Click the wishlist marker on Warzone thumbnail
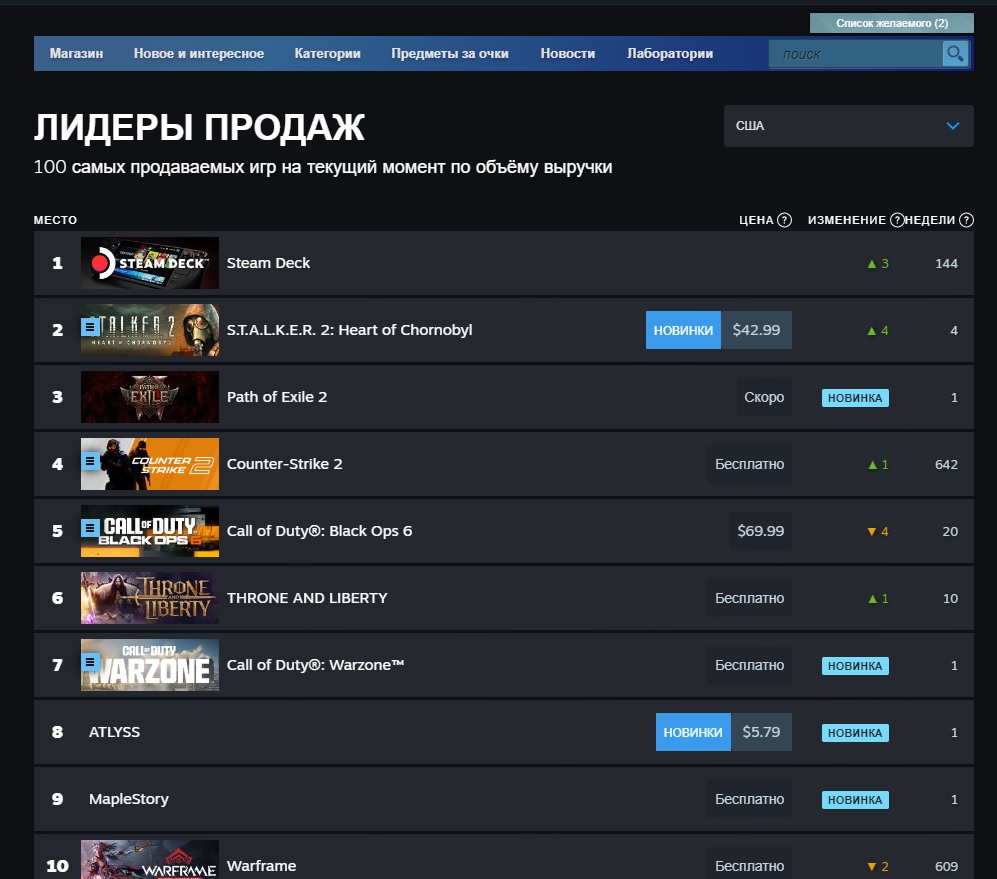The image size is (997, 879). pyautogui.click(x=90, y=662)
